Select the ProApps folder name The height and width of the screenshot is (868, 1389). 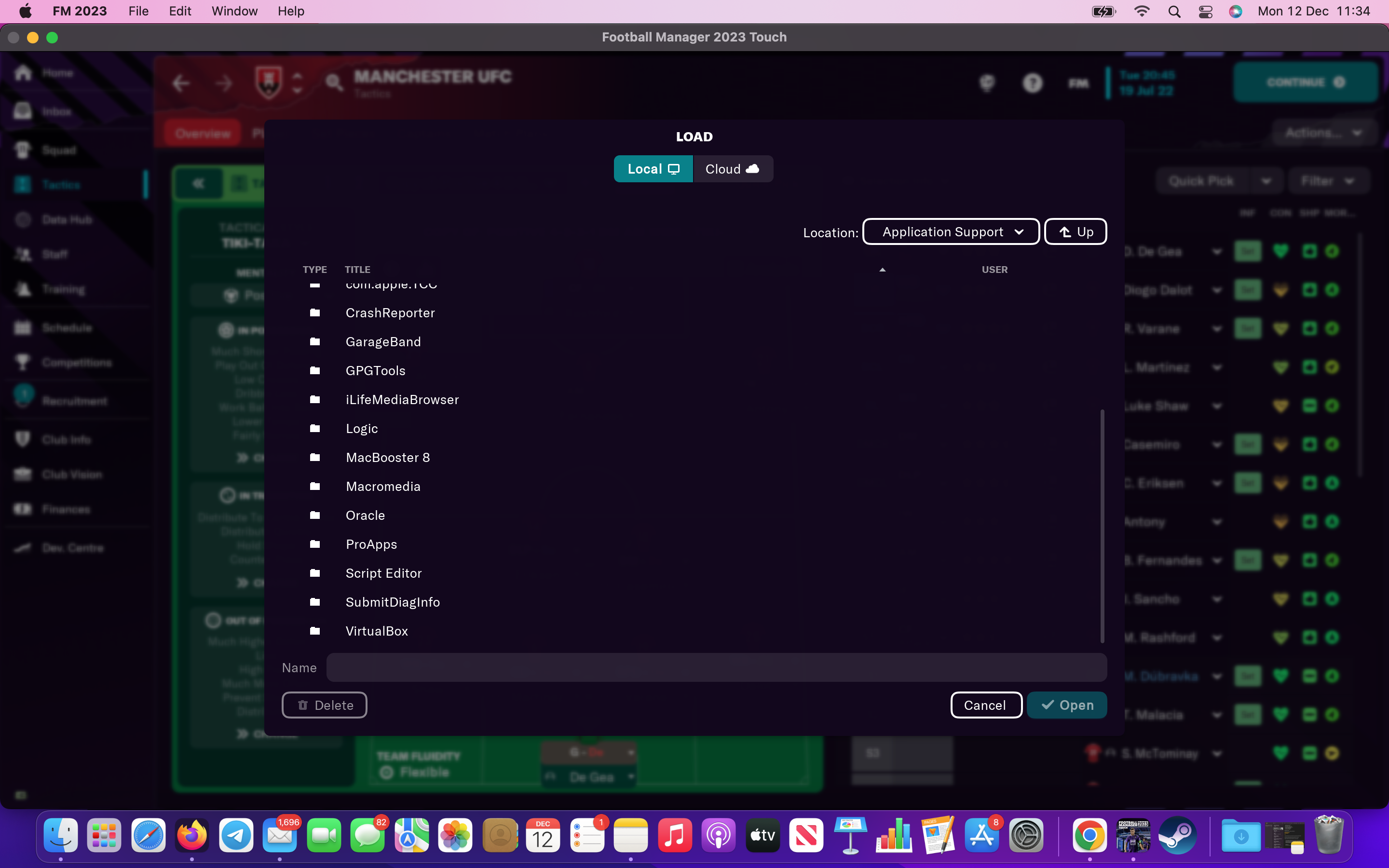[x=371, y=545]
